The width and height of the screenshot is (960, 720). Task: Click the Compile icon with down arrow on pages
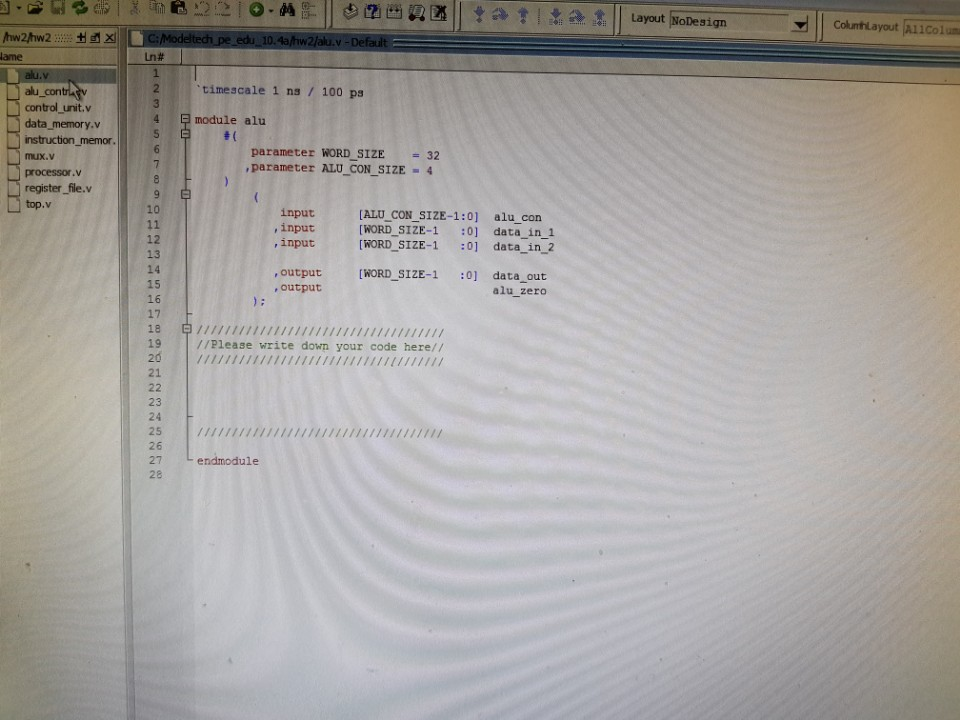(350, 12)
